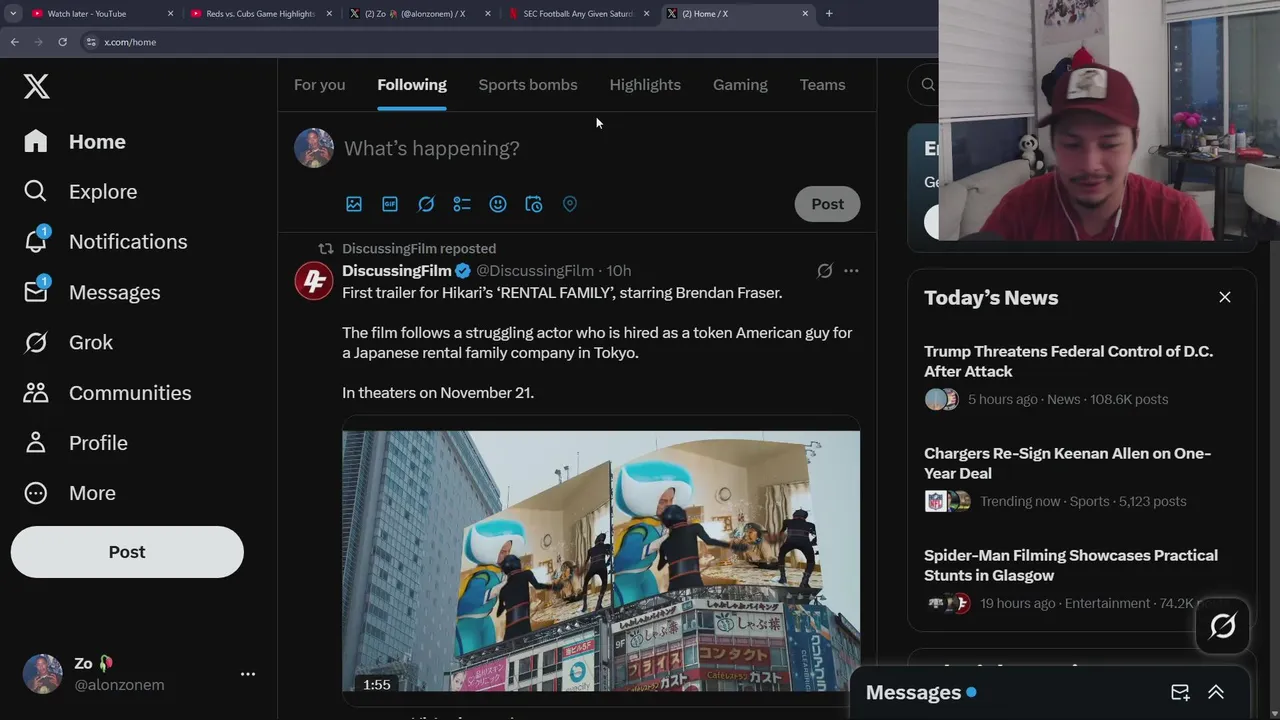
Task: Open DiscussingFilm account name link
Action: click(397, 271)
